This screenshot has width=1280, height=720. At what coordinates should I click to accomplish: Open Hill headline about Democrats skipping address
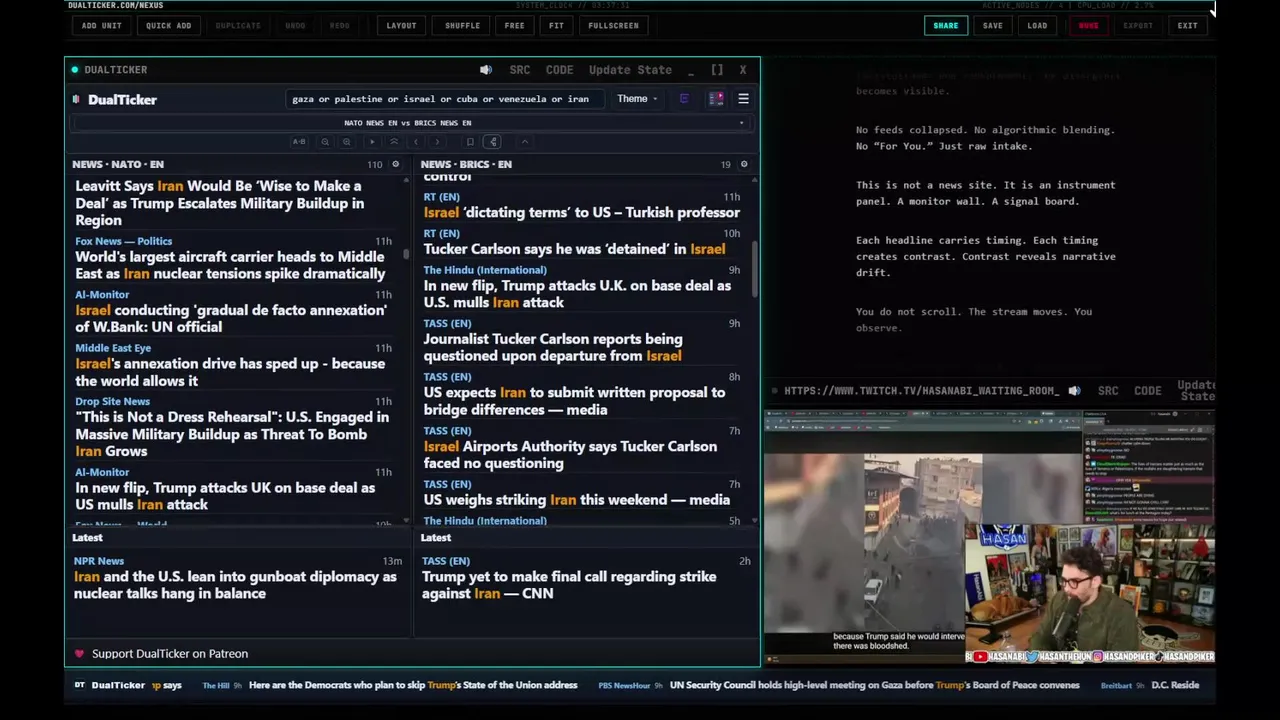click(413, 685)
